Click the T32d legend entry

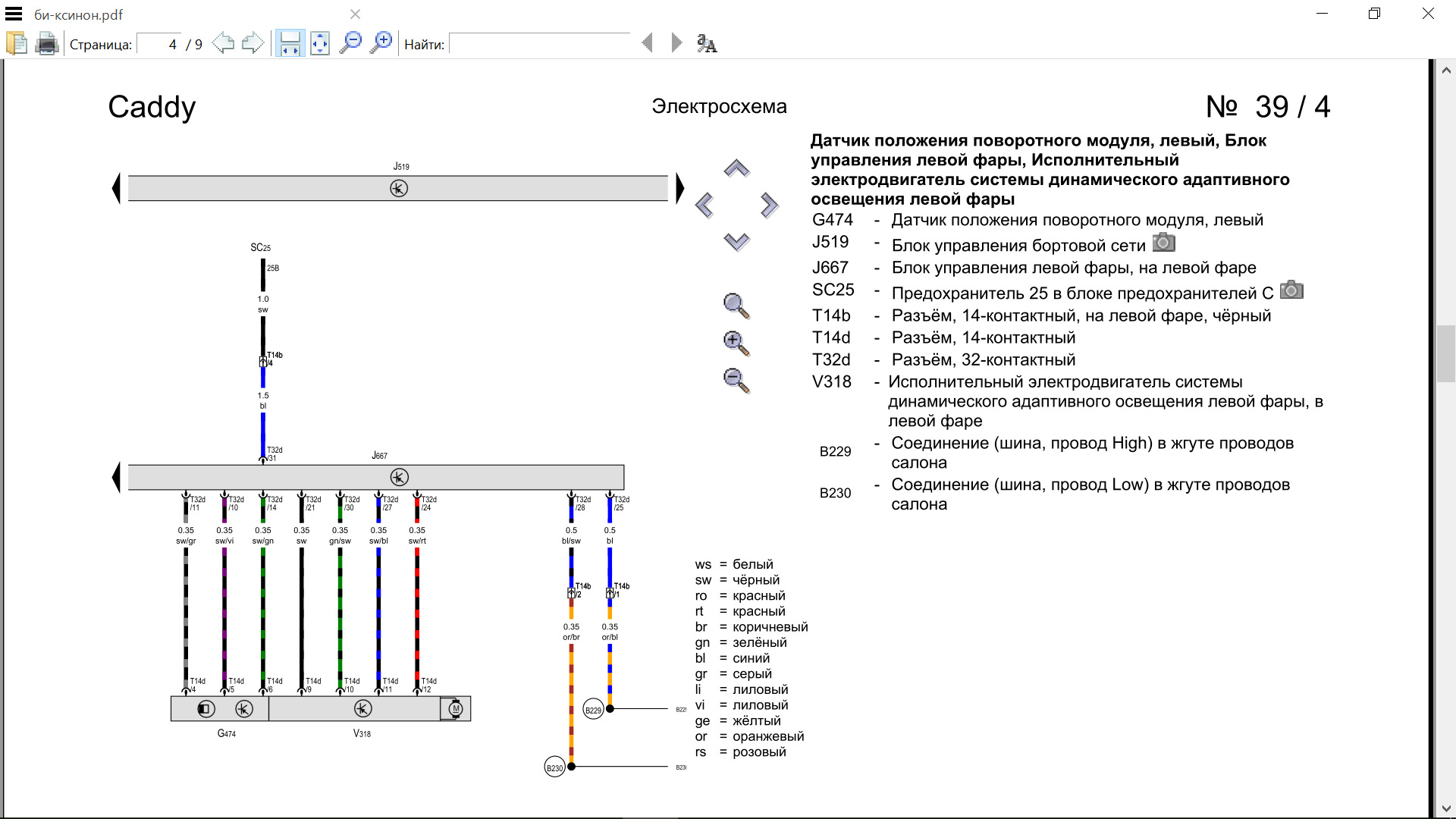click(944, 359)
